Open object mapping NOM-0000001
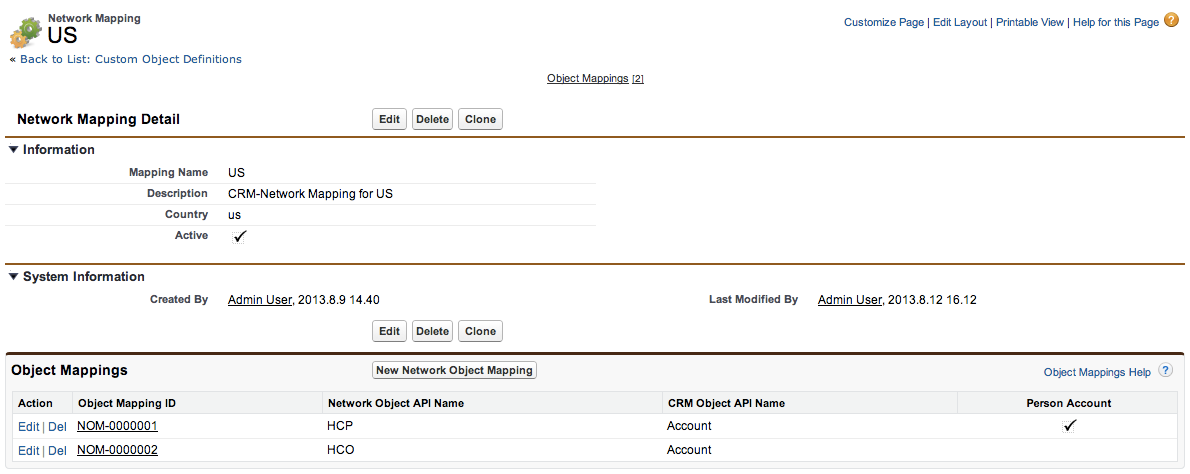This screenshot has width=1190, height=474. tap(117, 426)
